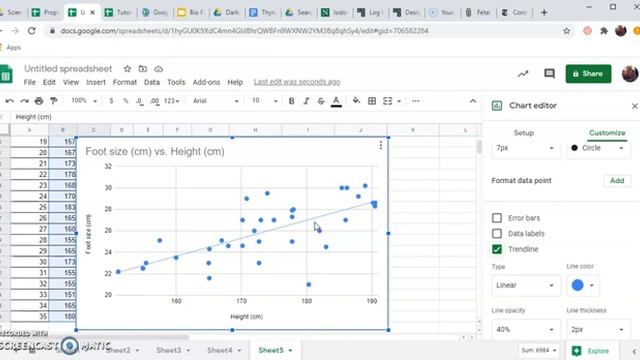Collapse the menus with the up arrow
The image size is (640, 360).
pos(473,101)
